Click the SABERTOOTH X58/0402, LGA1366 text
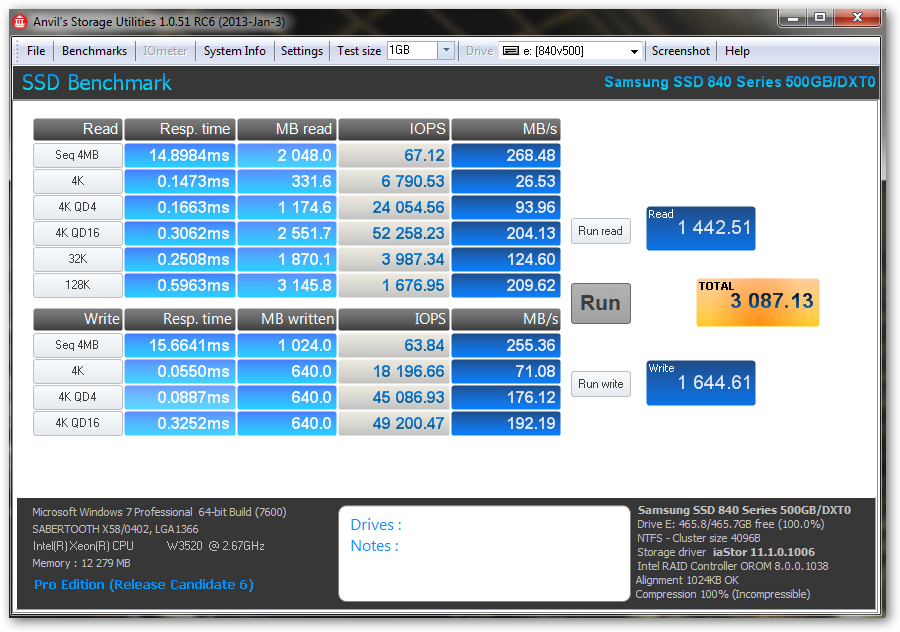This screenshot has height=632, width=900. (115, 529)
